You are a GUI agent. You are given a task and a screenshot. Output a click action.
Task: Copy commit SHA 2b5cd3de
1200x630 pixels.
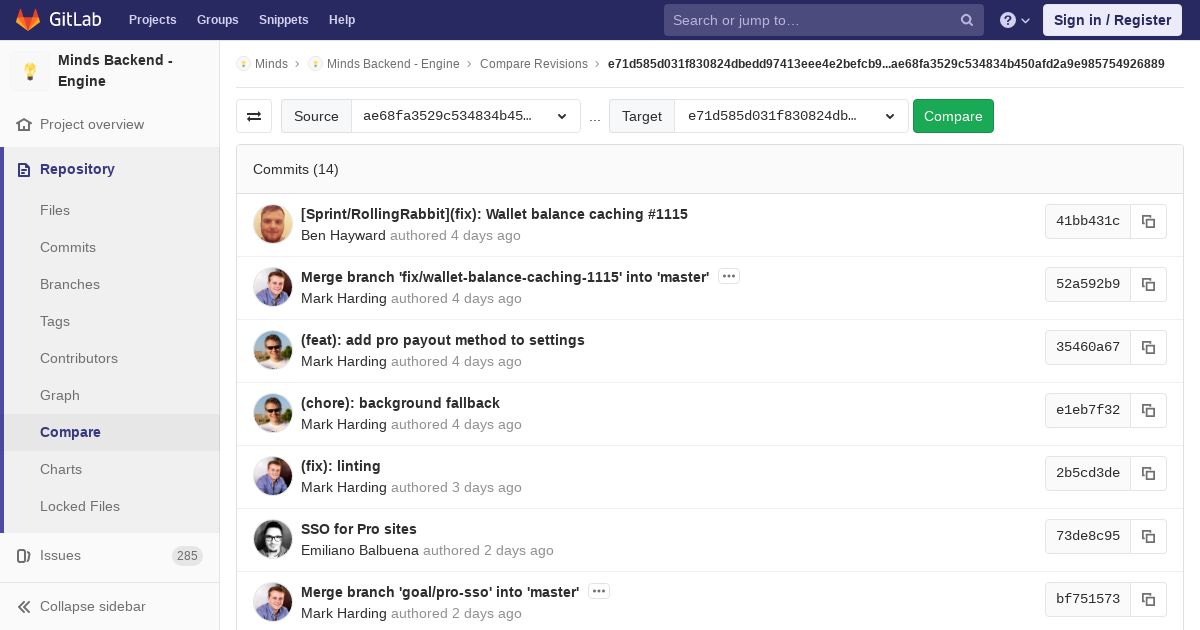coord(1149,473)
